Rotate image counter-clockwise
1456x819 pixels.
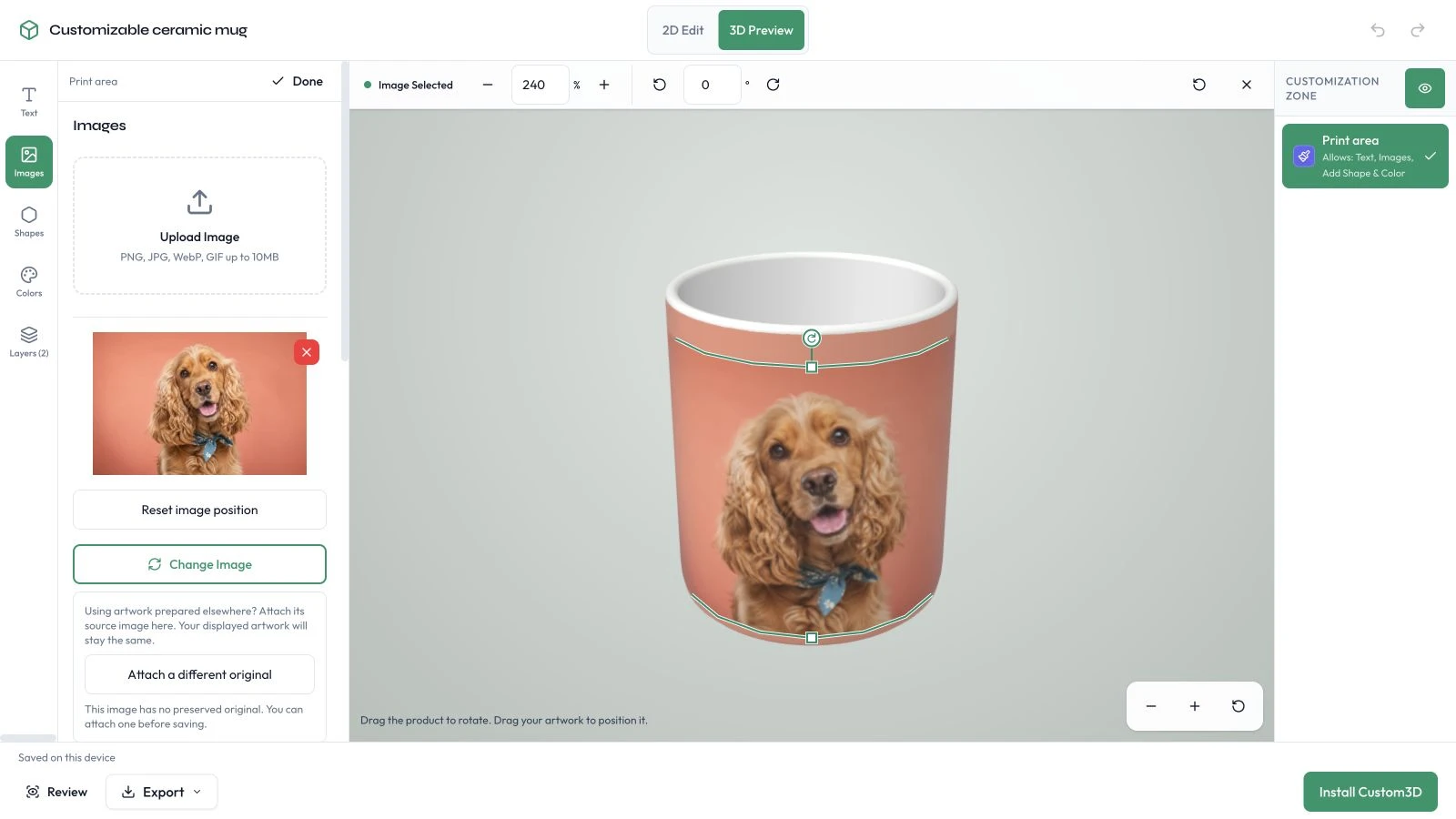click(660, 85)
